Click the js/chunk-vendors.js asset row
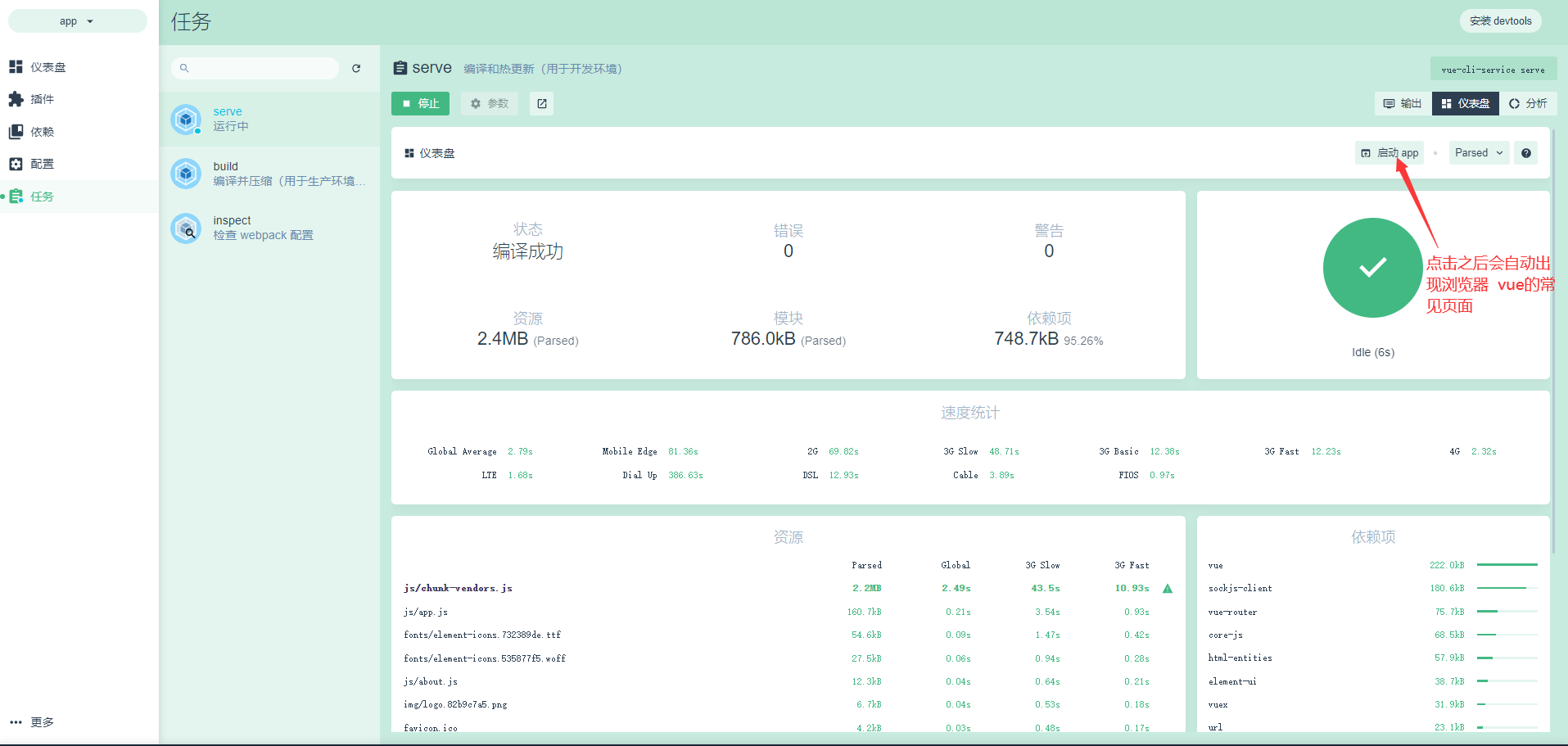The image size is (1568, 746). pos(789,589)
